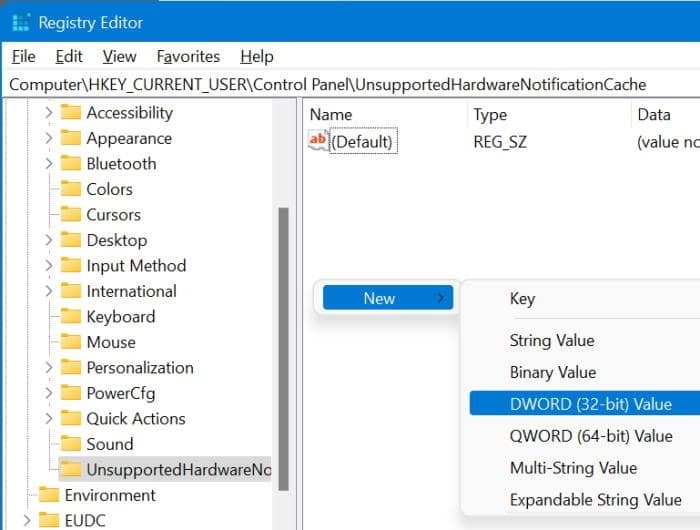Image resolution: width=700 pixels, height=530 pixels.
Task: Select the Accessibility key label
Action: point(129,113)
